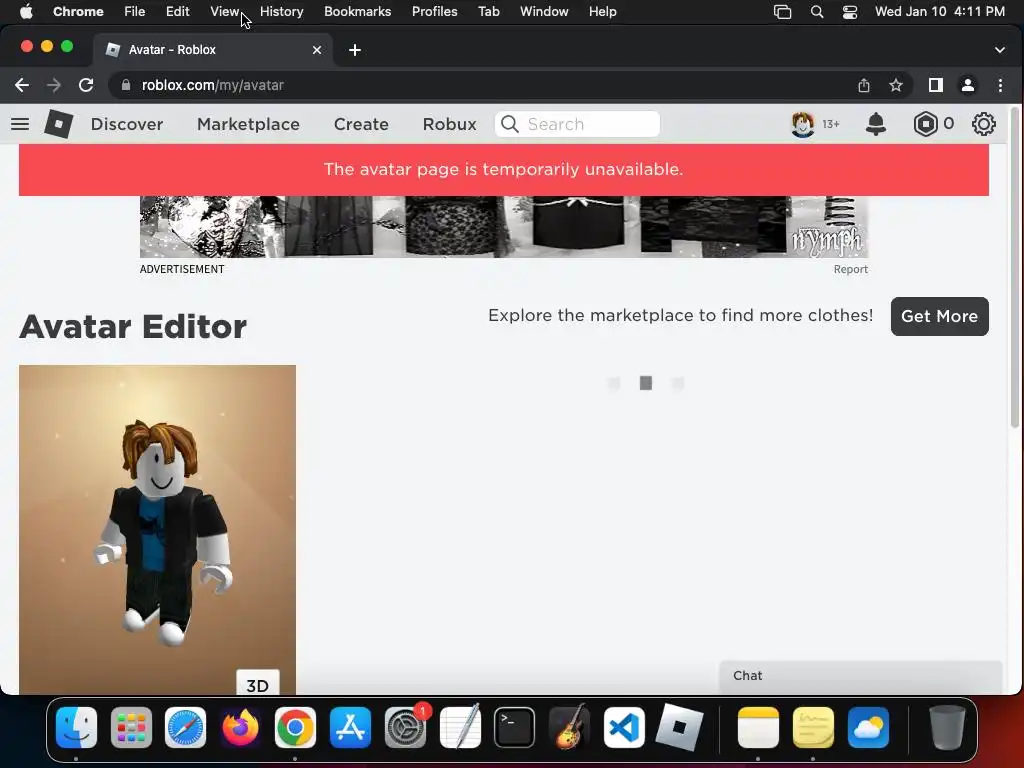Bookmark this page with the star icon
The width and height of the screenshot is (1024, 768).
(x=896, y=85)
